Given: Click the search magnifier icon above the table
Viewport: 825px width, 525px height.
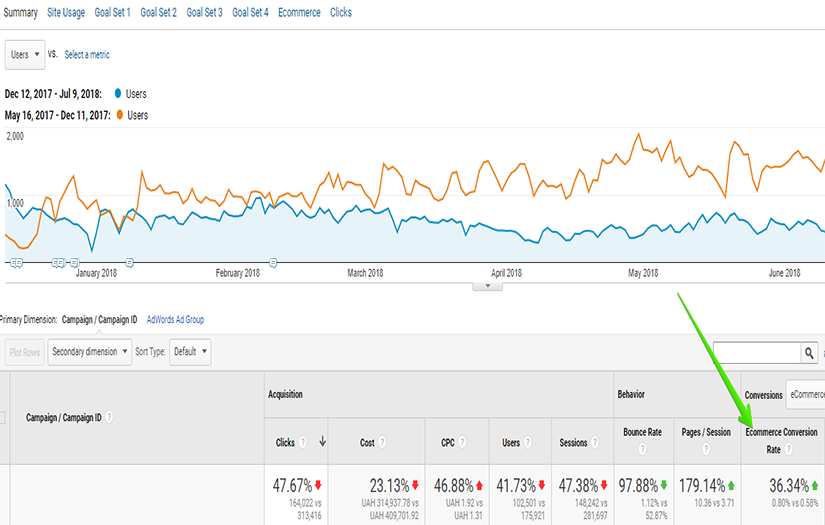Looking at the screenshot, I should [809, 353].
